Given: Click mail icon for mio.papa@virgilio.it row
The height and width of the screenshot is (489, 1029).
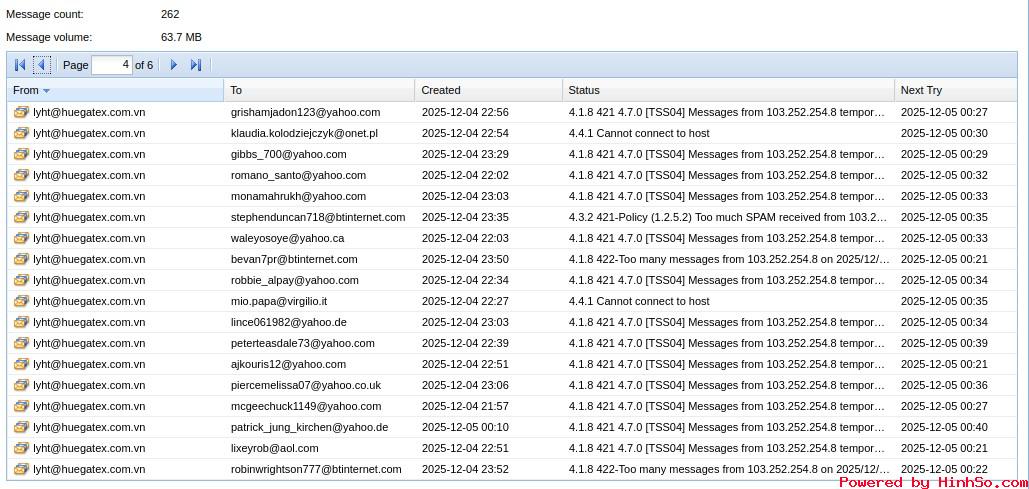Looking at the screenshot, I should pos(21,301).
